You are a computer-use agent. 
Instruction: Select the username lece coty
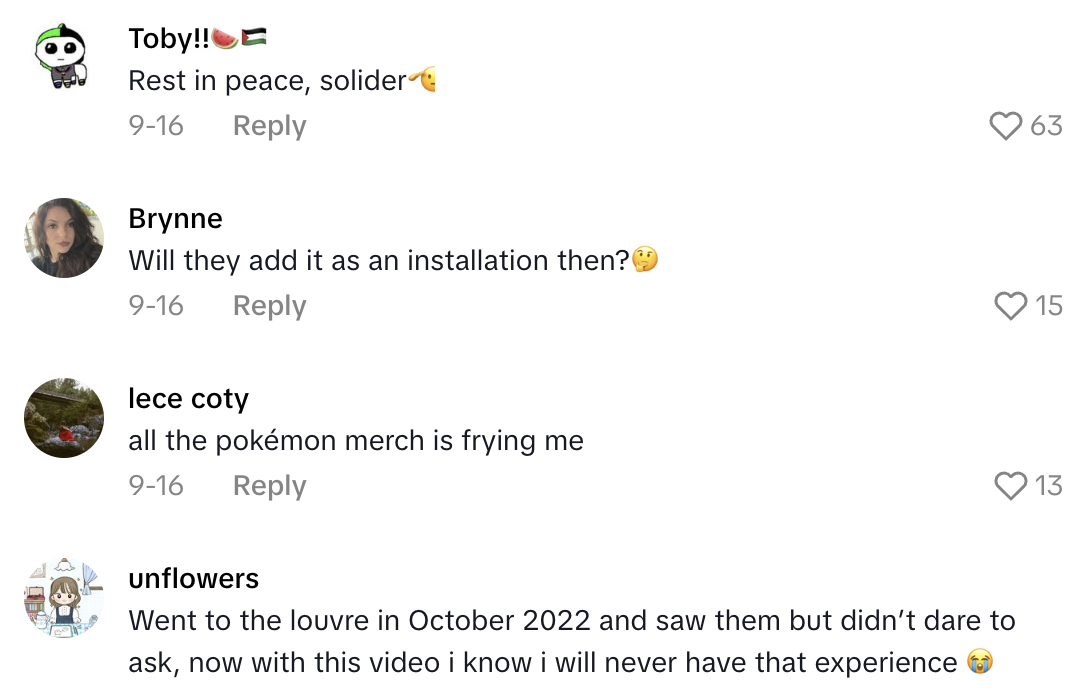pyautogui.click(x=188, y=398)
